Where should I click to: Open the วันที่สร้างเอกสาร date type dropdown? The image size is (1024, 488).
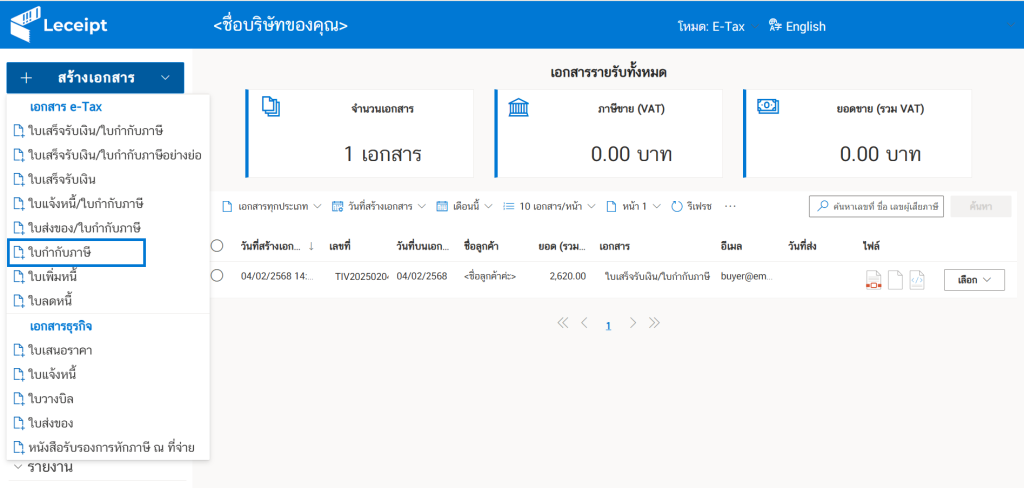[x=379, y=206]
